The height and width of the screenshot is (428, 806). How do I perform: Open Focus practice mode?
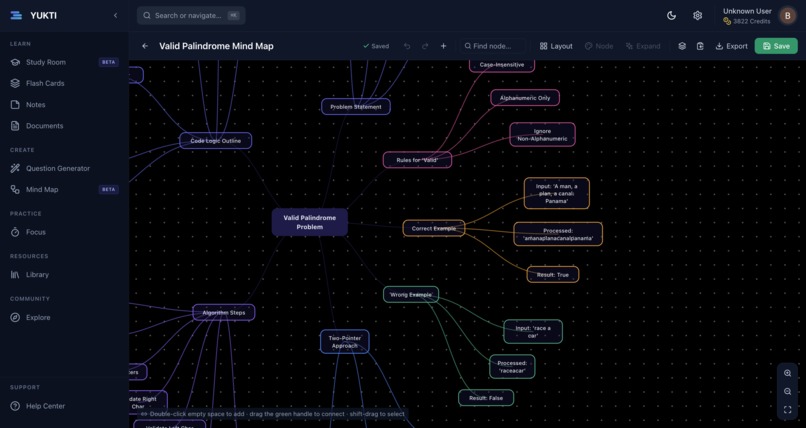coord(64,232)
